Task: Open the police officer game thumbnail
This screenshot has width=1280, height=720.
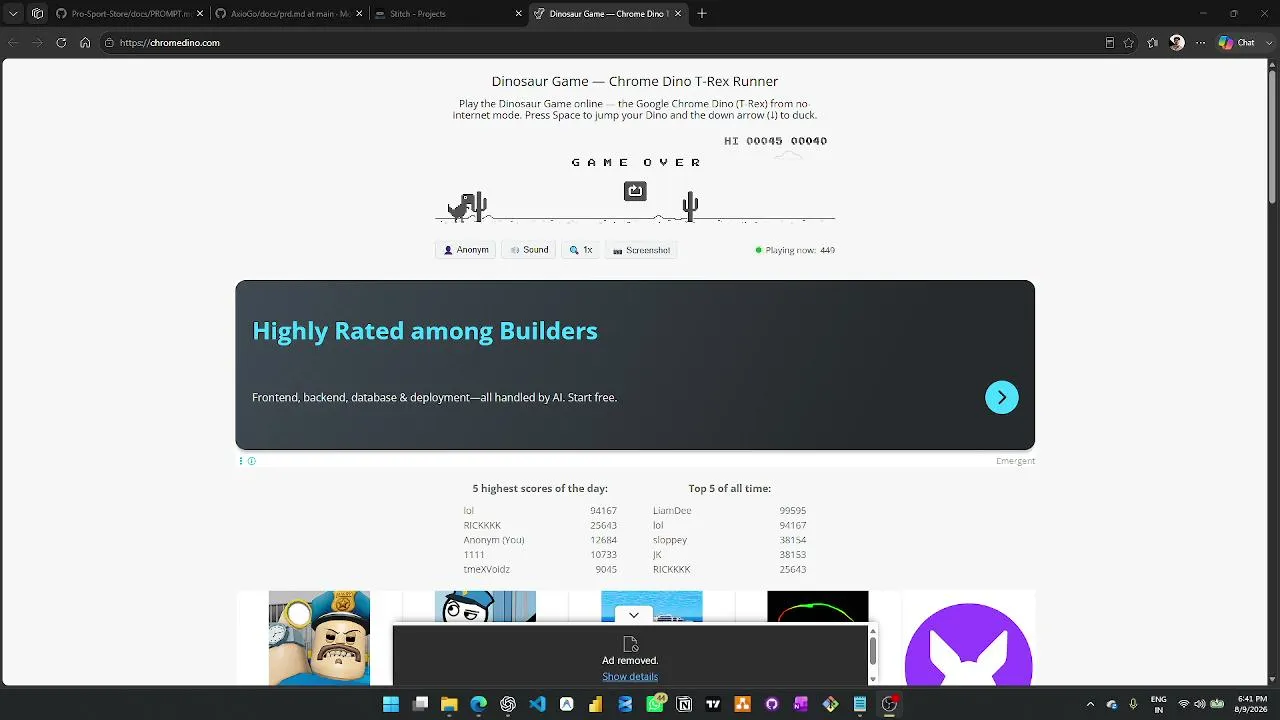Action: pyautogui.click(x=319, y=638)
